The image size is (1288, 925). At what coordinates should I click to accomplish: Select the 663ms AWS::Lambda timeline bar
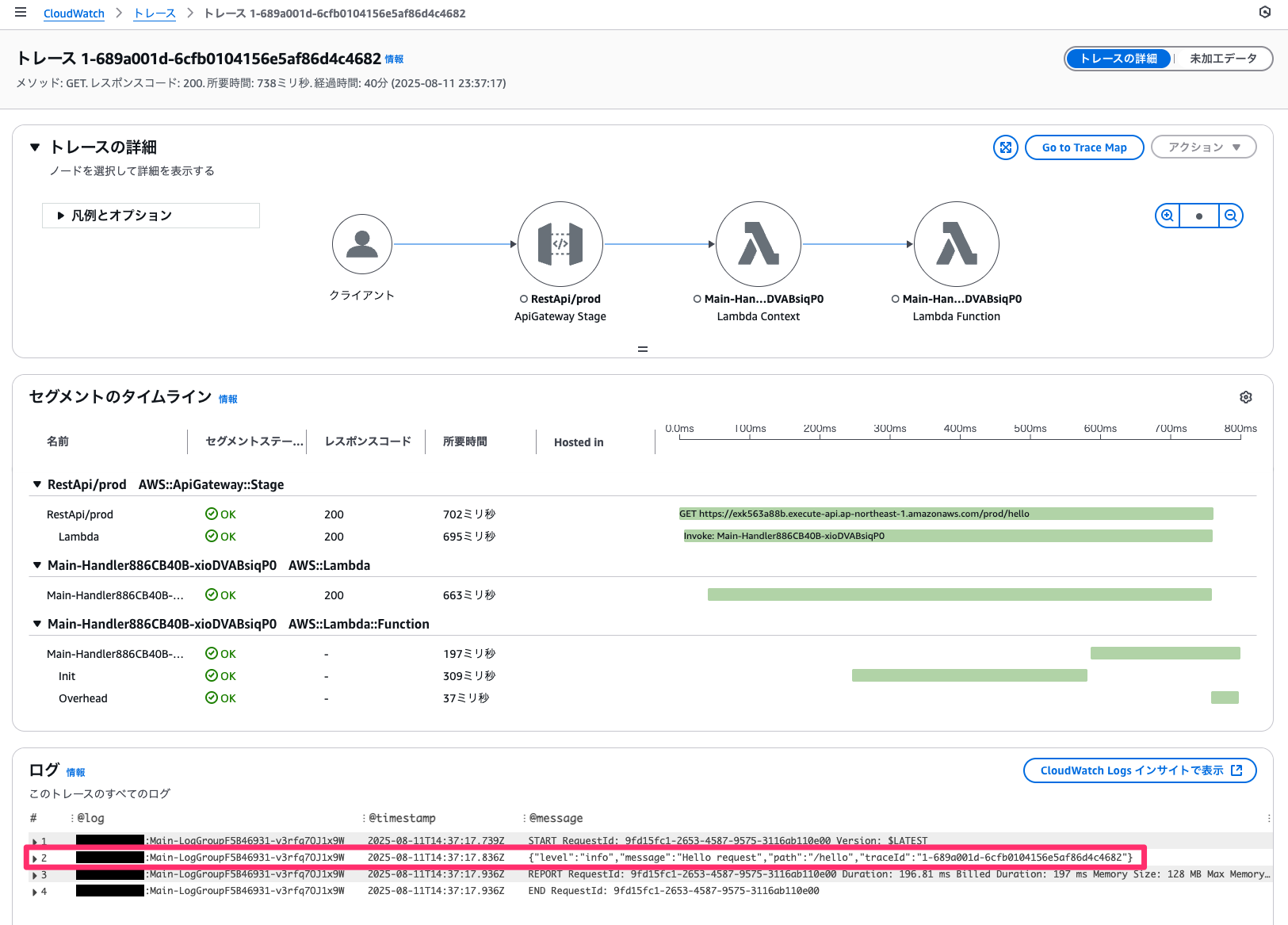tap(960, 594)
